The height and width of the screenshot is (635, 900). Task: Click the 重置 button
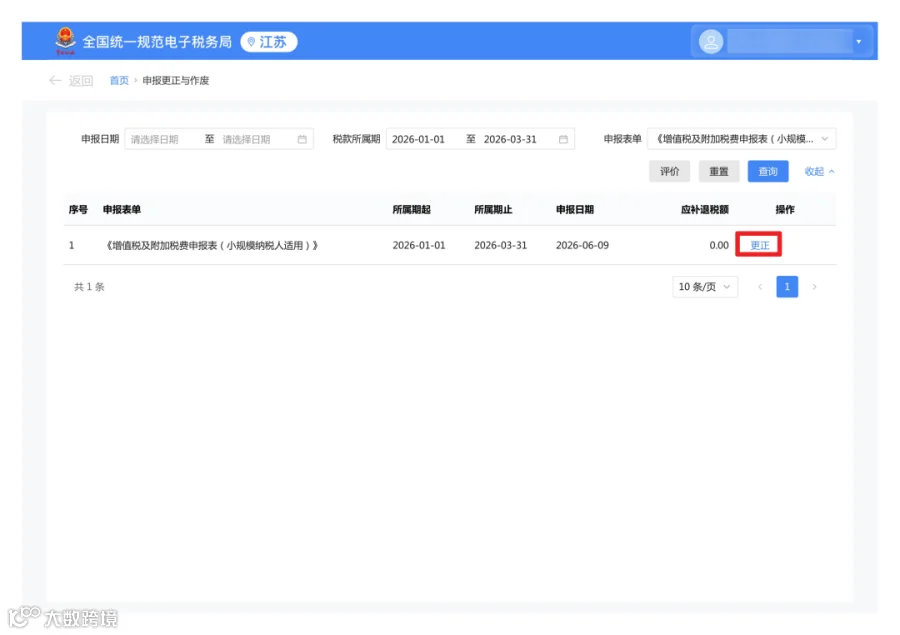[x=719, y=172]
